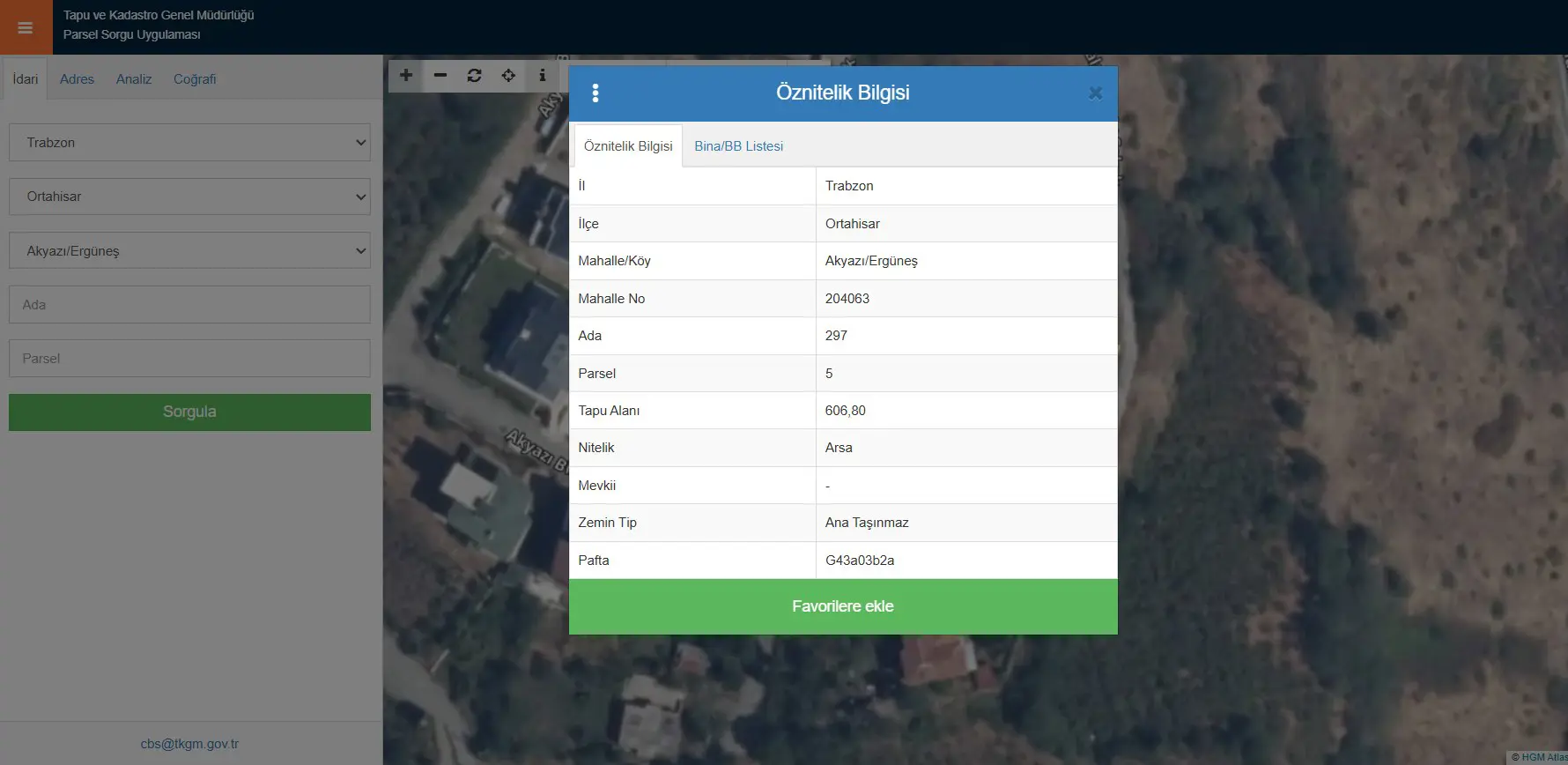This screenshot has width=1568, height=765.
Task: Select the Öznitelik Bilgisi tab
Action: click(628, 146)
